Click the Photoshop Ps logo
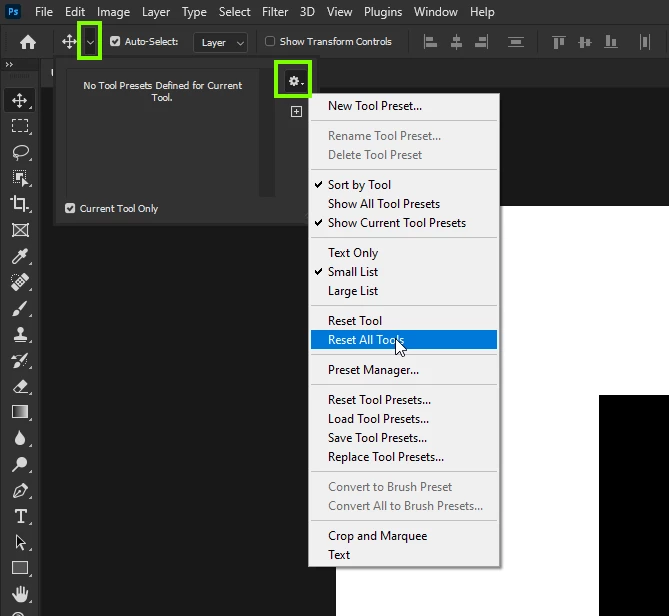 pos(13,12)
